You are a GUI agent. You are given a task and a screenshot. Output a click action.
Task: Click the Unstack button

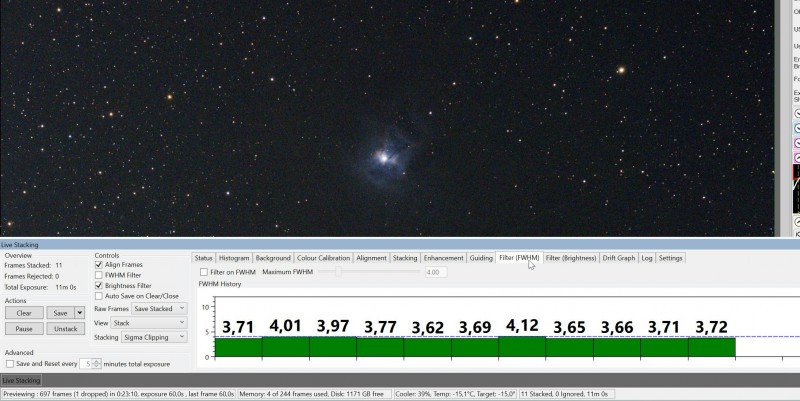click(66, 329)
